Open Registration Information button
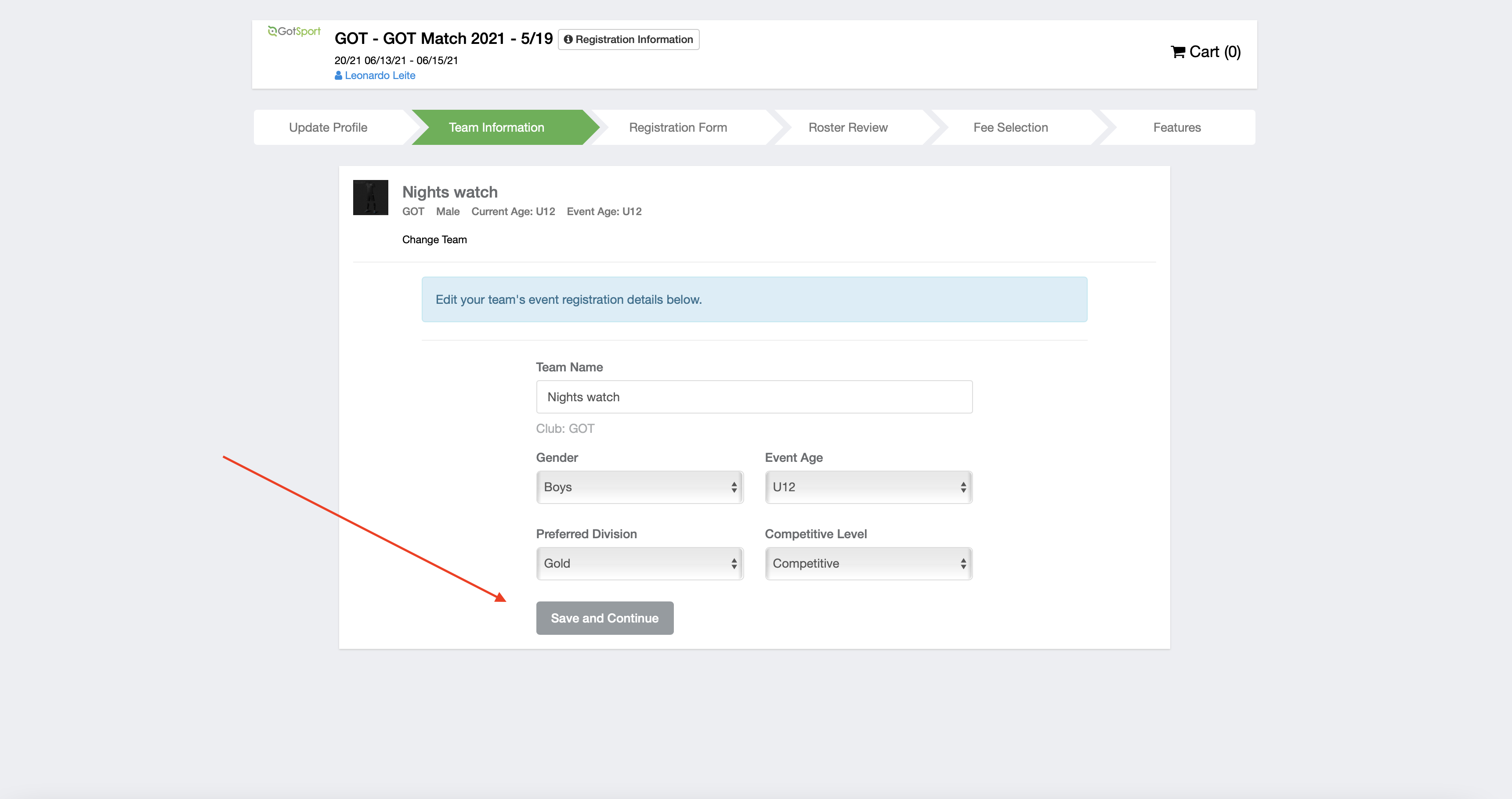The image size is (1512, 799). click(628, 40)
